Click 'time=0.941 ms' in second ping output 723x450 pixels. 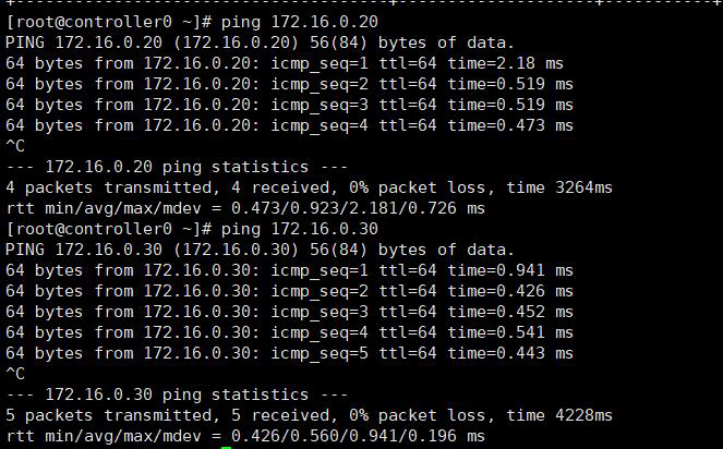click(x=510, y=270)
